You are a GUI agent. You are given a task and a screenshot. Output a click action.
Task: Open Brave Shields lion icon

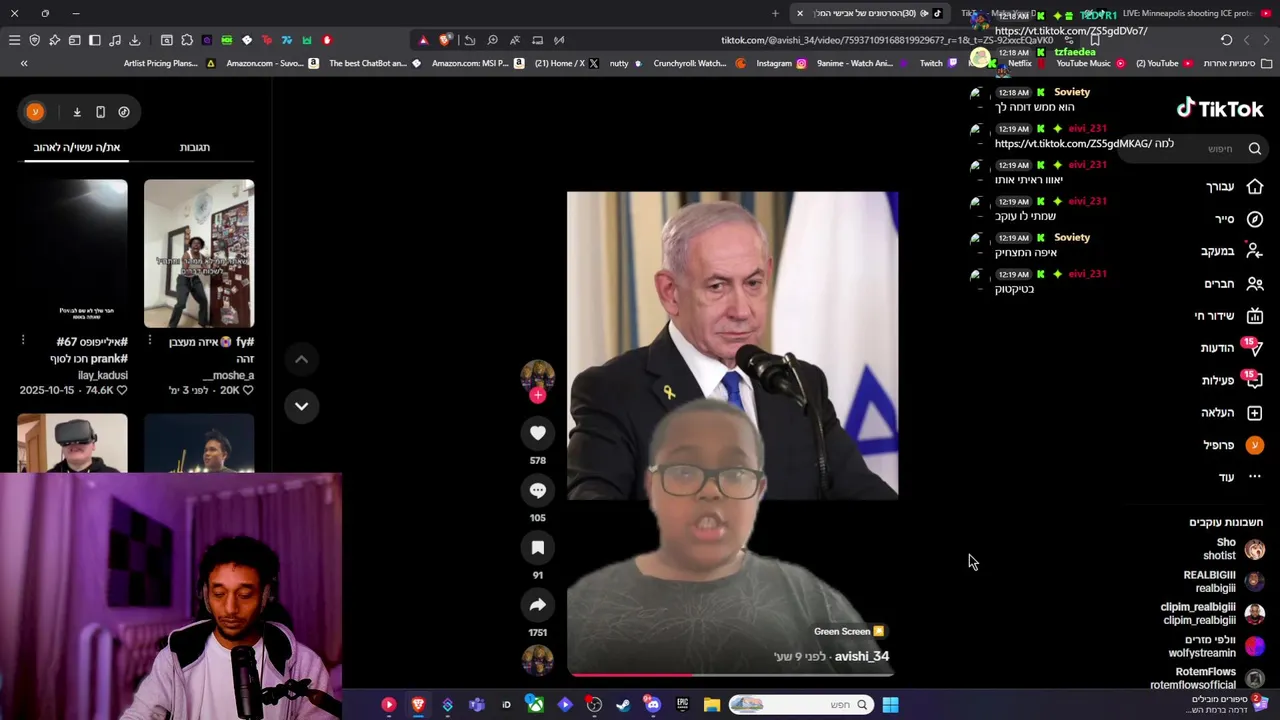[445, 40]
